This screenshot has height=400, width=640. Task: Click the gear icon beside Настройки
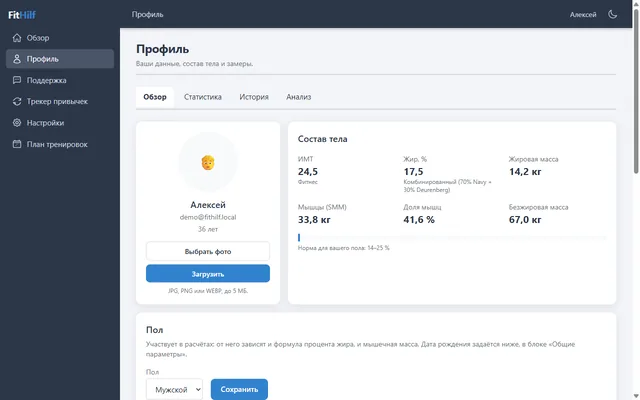(17, 122)
